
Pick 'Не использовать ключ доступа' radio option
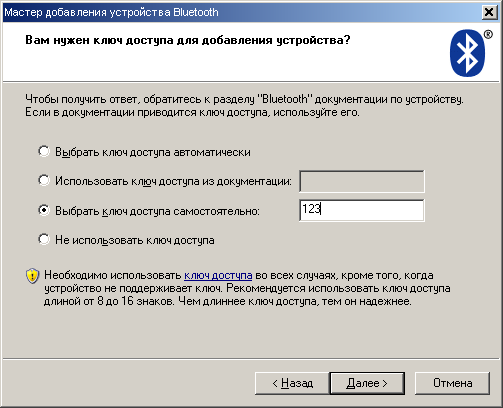(44, 239)
